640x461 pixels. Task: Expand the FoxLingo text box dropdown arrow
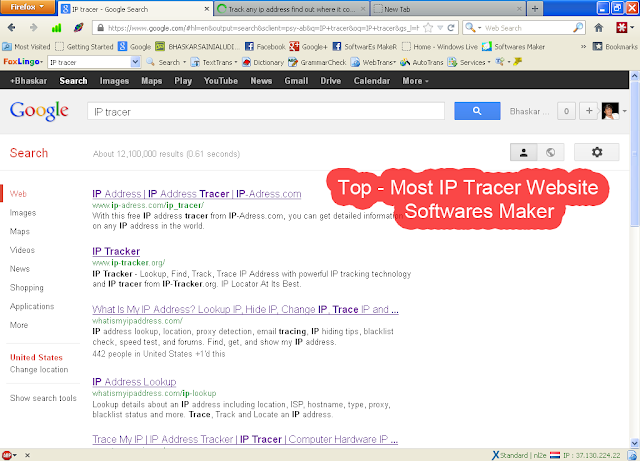[135, 62]
